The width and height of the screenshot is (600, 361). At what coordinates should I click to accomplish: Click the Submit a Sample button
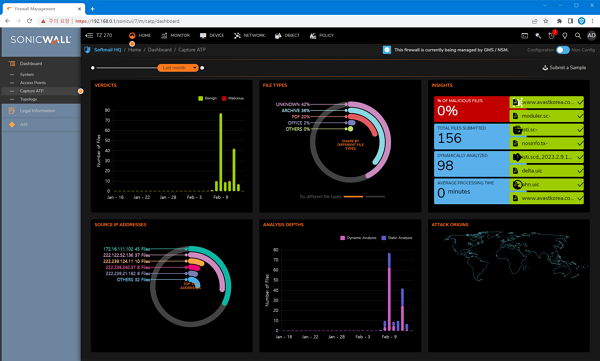564,67
